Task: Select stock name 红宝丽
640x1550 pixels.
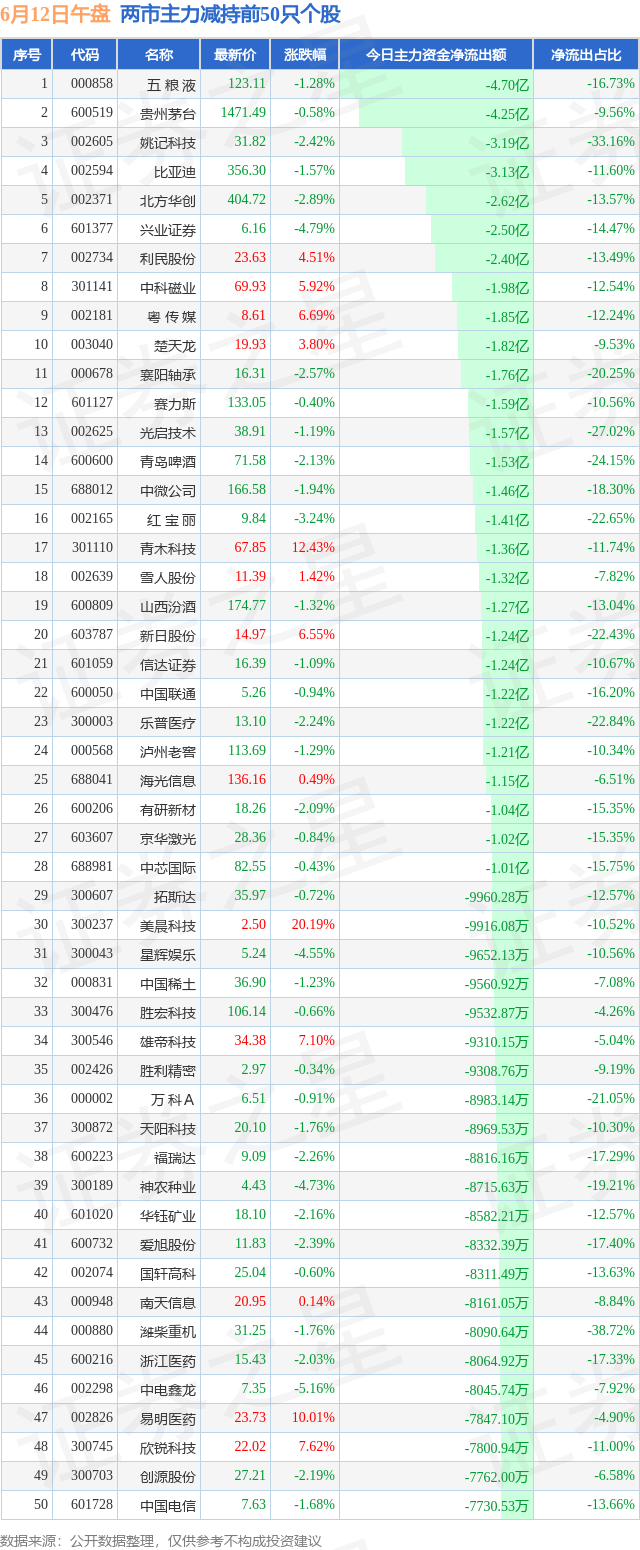Action: coord(169,519)
